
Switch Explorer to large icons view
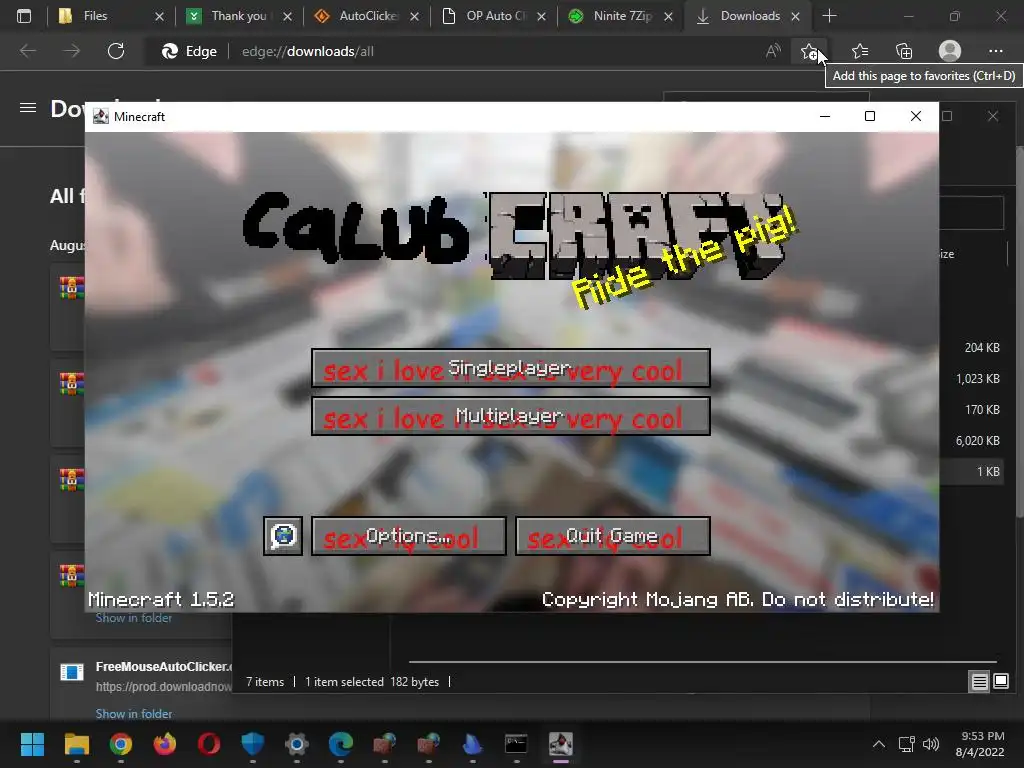click(x=1001, y=682)
